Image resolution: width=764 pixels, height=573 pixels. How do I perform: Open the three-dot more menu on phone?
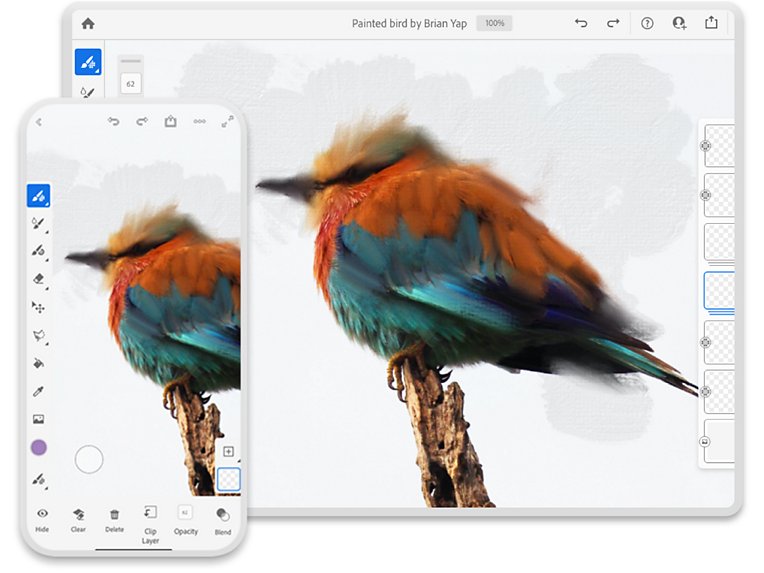[x=199, y=121]
